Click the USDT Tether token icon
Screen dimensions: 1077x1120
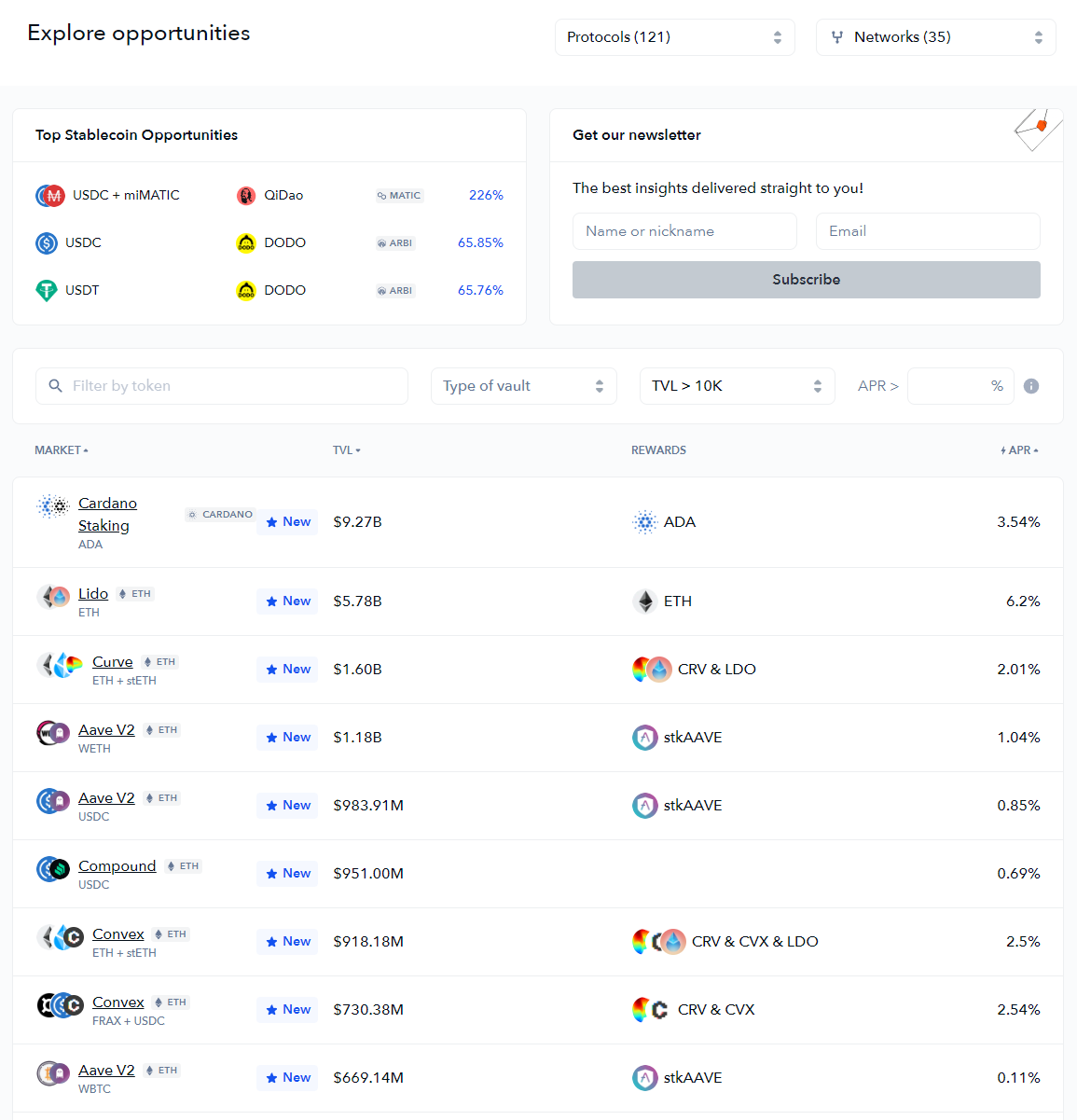pyautogui.click(x=47, y=291)
